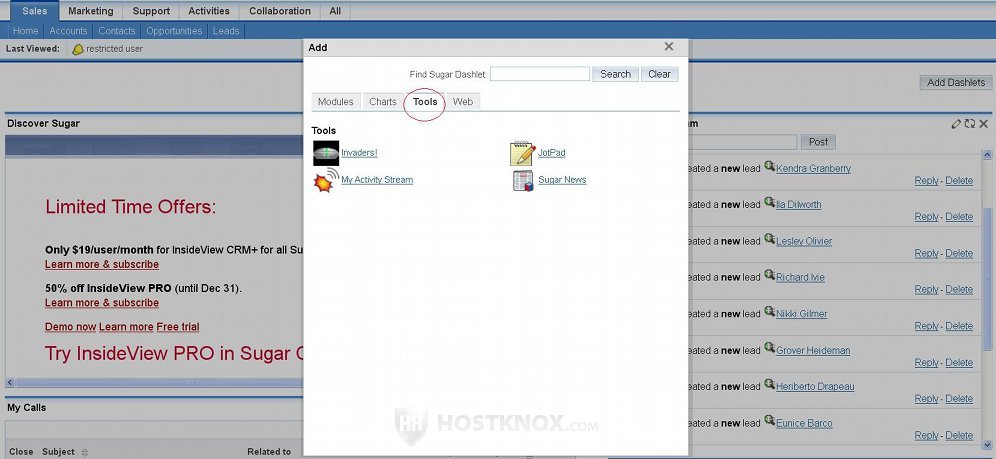Click the My Activity Stream icon
This screenshot has width=996, height=459.
click(326, 180)
